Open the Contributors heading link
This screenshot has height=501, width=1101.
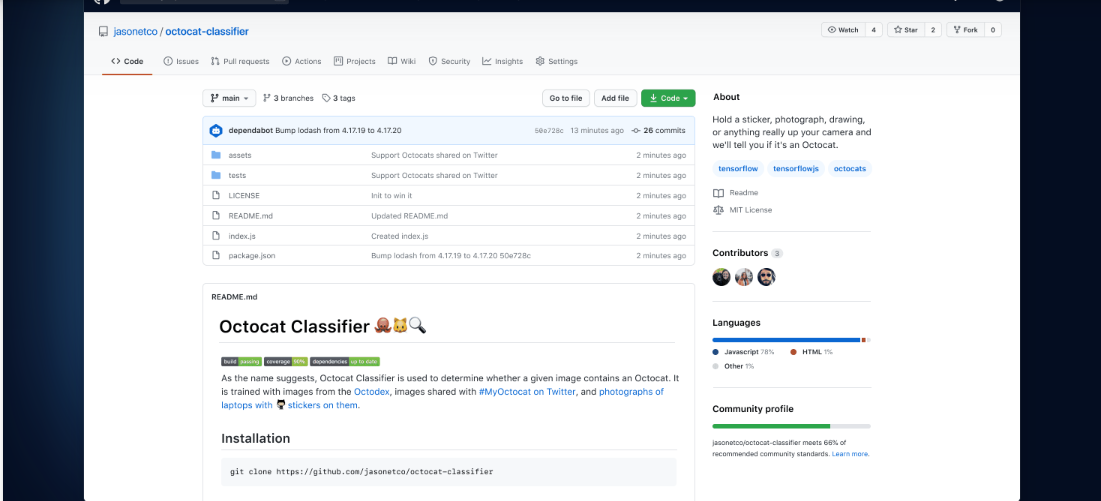click(740, 253)
